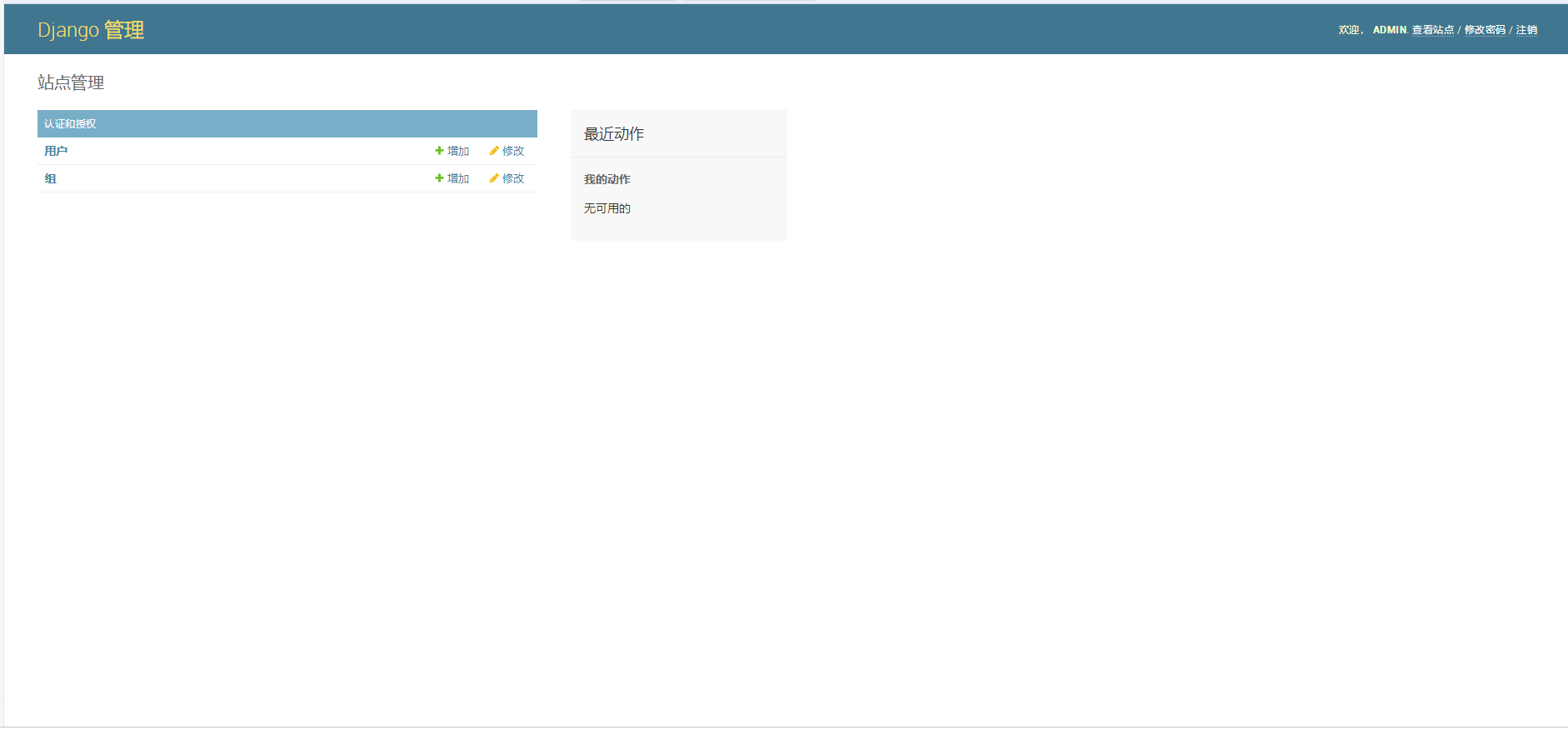Click the pencil icon in 组 row
1568x730 pixels.
pos(494,178)
